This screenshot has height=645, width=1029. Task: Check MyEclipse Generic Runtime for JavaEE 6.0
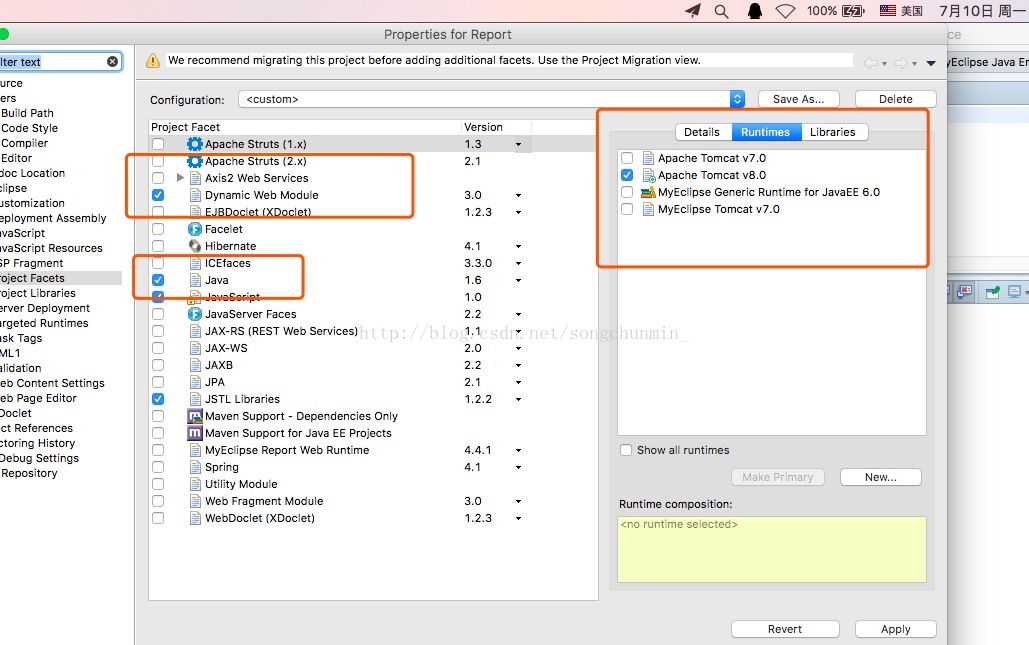coord(627,192)
